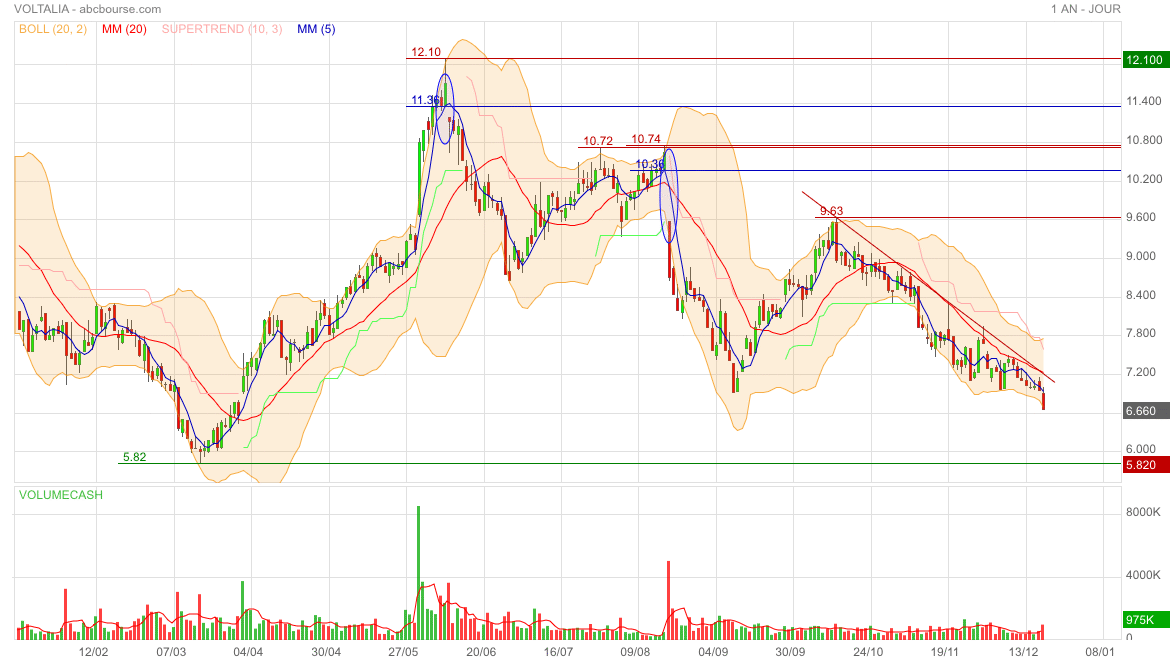Click the 11.400 price axis value

(1144, 102)
